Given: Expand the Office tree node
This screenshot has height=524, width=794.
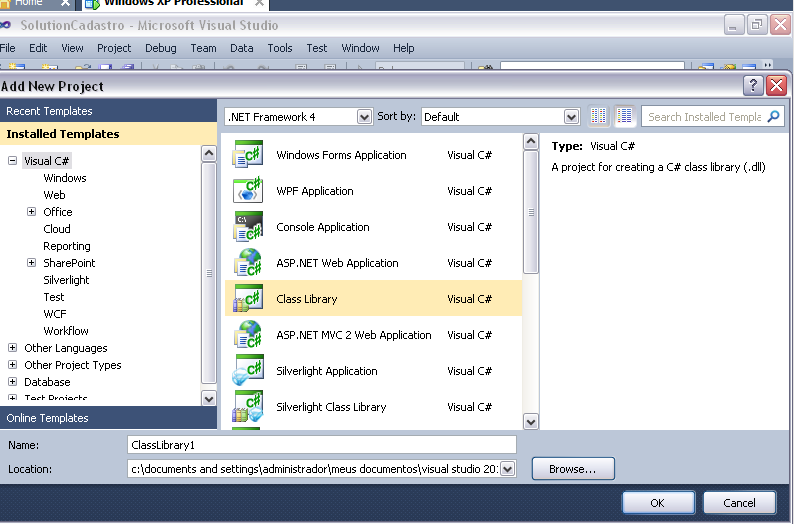Looking at the screenshot, I should [x=31, y=212].
